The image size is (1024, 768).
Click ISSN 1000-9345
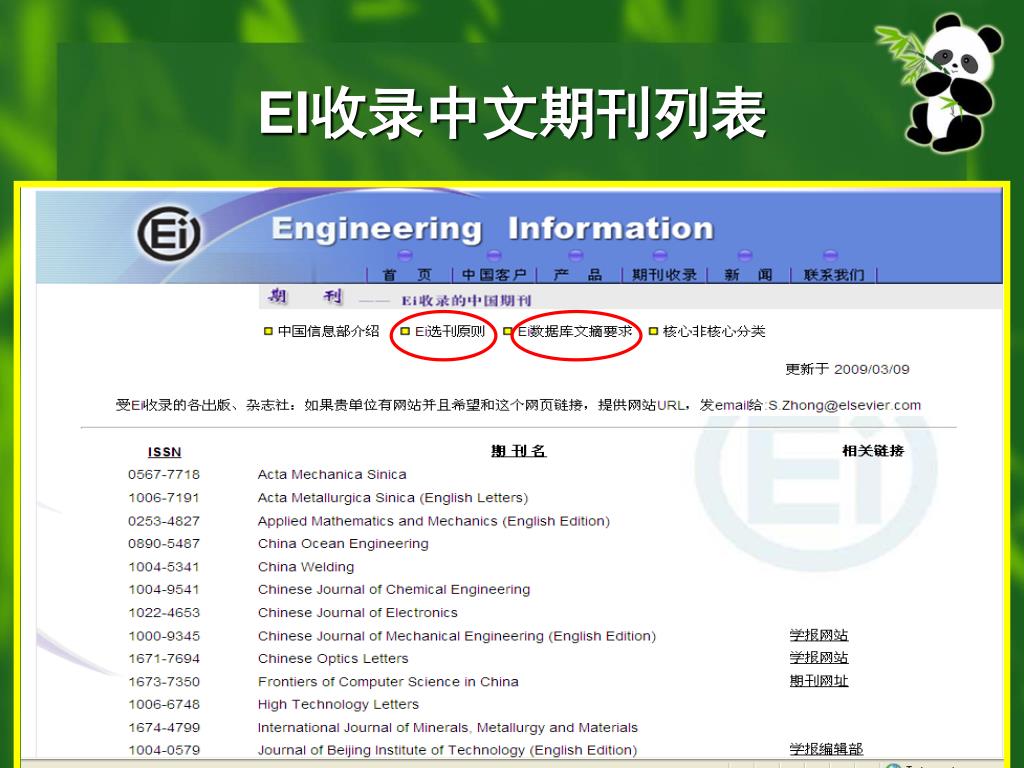tap(164, 635)
